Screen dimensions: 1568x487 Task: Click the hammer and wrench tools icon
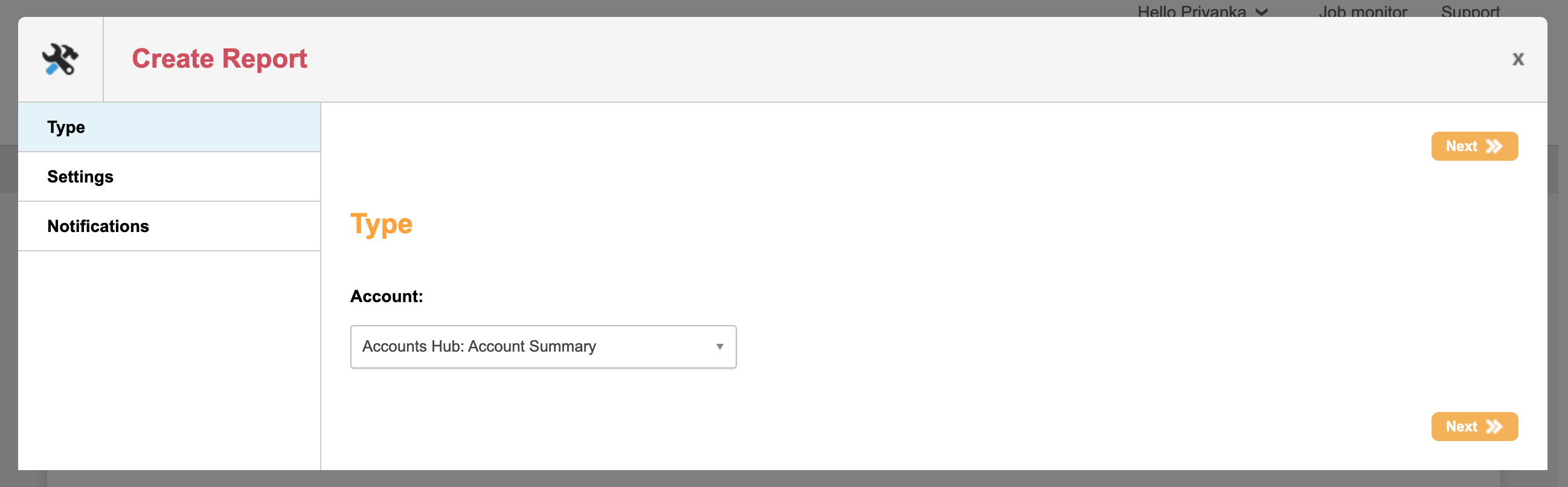60,59
